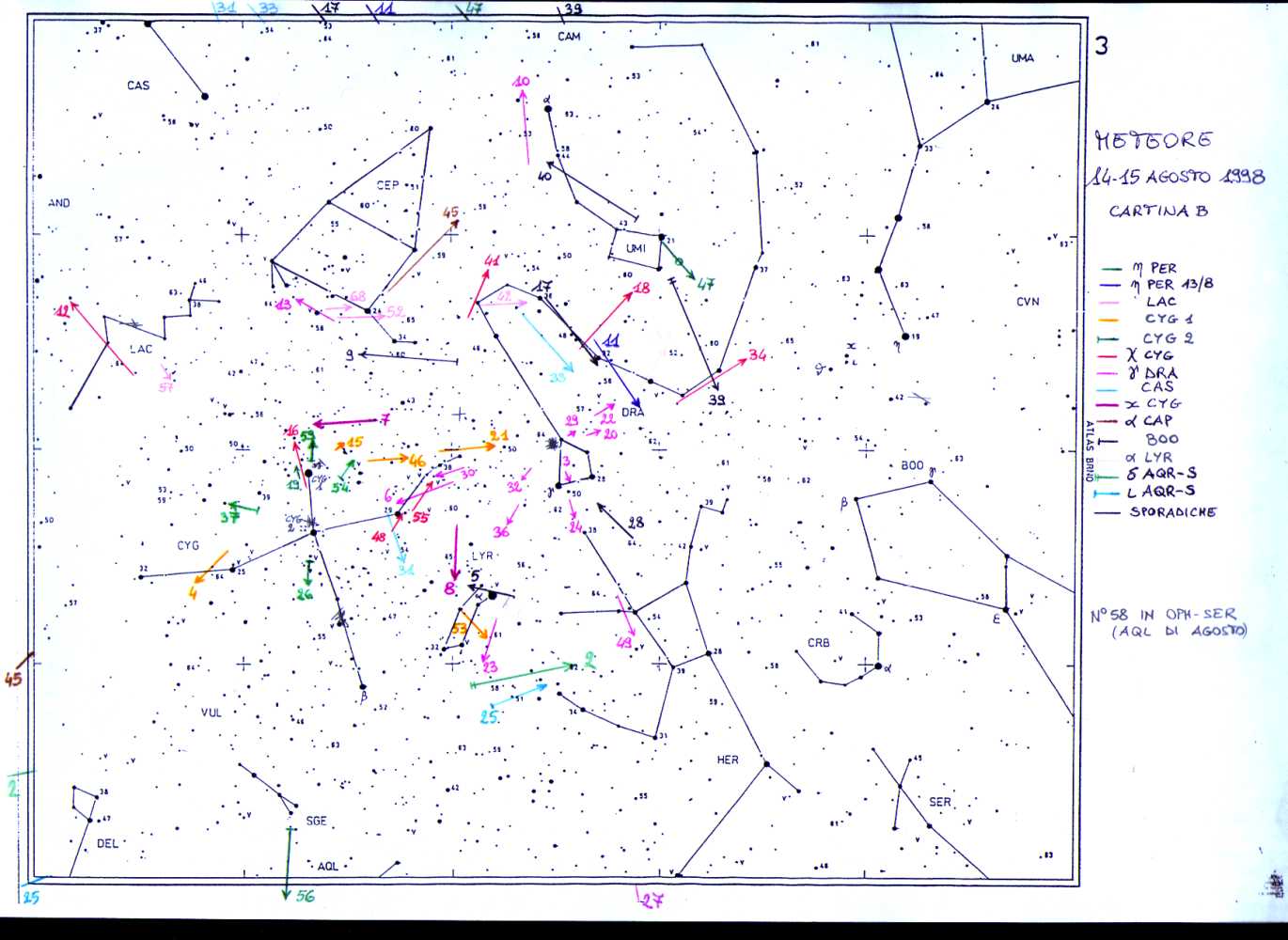Click the orange meteor arrow numbered 21
This screenshot has width=1288, height=940.
[467, 447]
